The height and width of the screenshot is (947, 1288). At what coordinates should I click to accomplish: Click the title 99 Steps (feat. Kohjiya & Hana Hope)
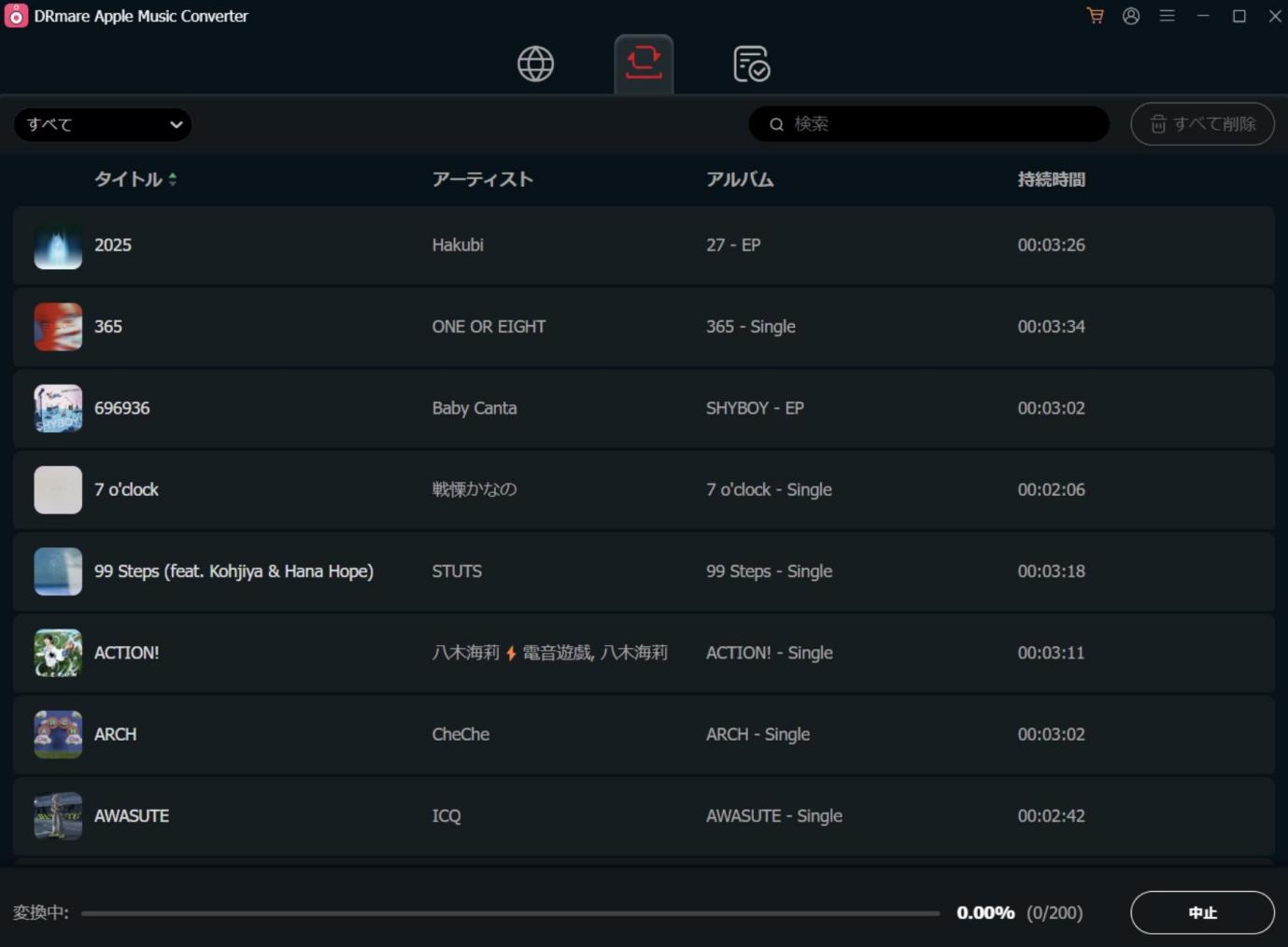coord(234,572)
